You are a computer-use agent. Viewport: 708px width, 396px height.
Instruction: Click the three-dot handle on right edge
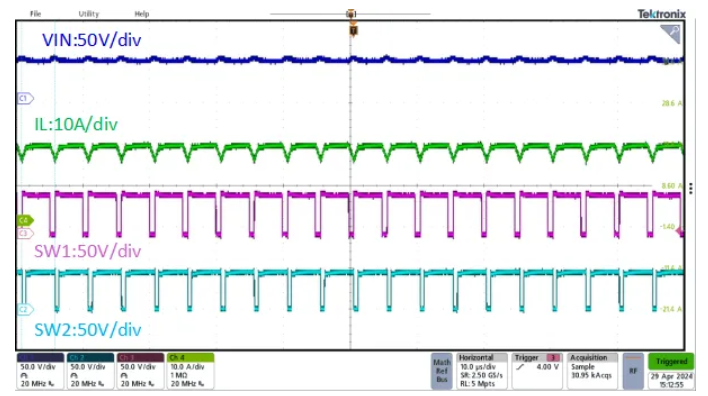(x=691, y=189)
